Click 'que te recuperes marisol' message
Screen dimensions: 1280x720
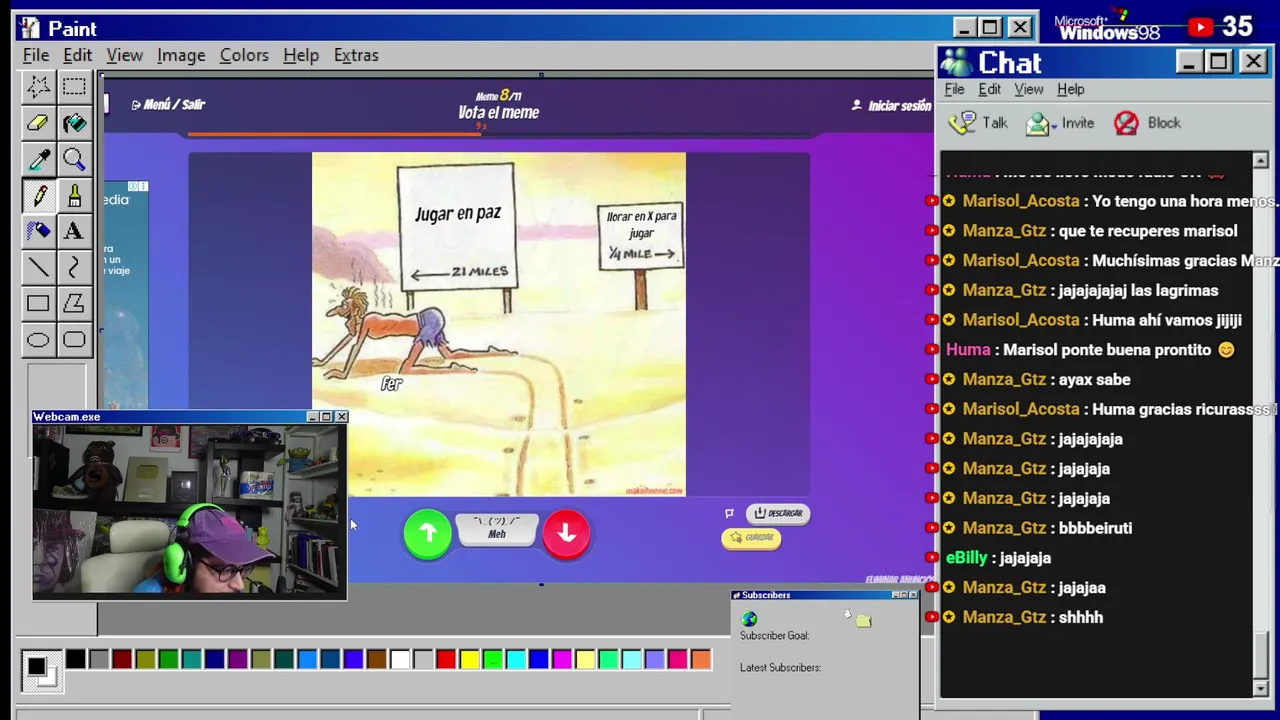coord(1148,231)
